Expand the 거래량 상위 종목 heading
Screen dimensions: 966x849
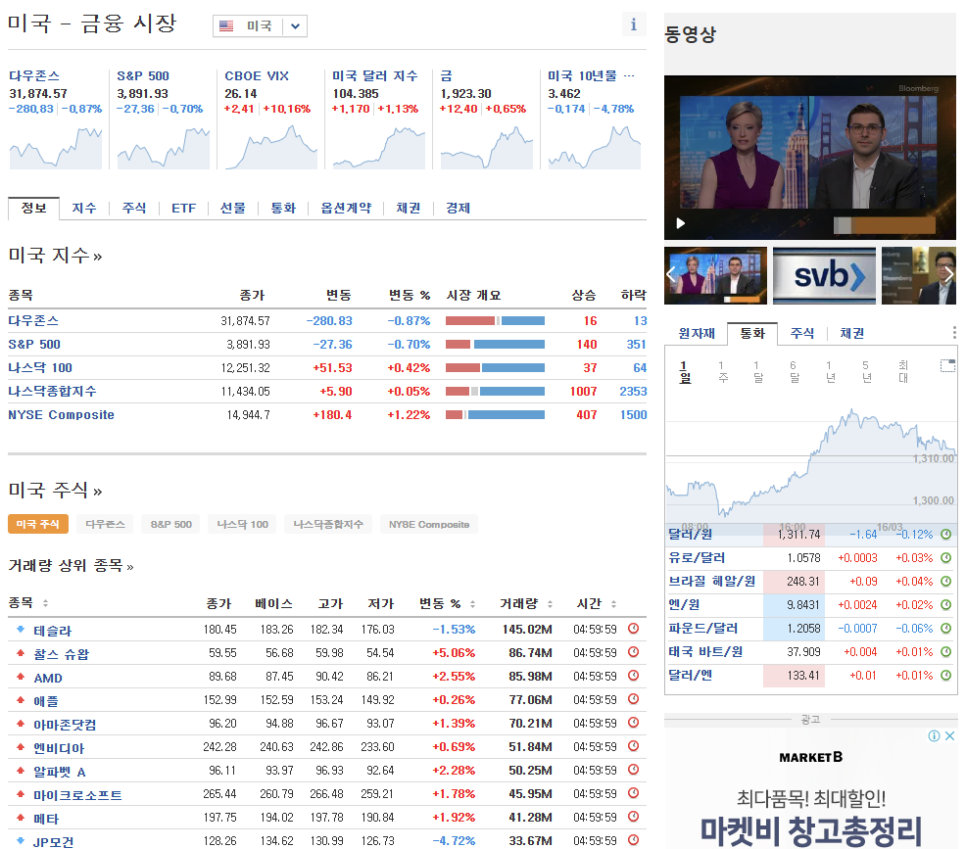71,566
